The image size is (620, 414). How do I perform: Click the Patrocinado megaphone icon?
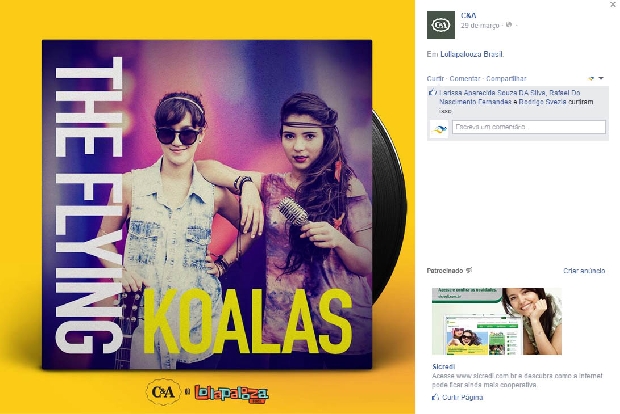[x=469, y=270]
